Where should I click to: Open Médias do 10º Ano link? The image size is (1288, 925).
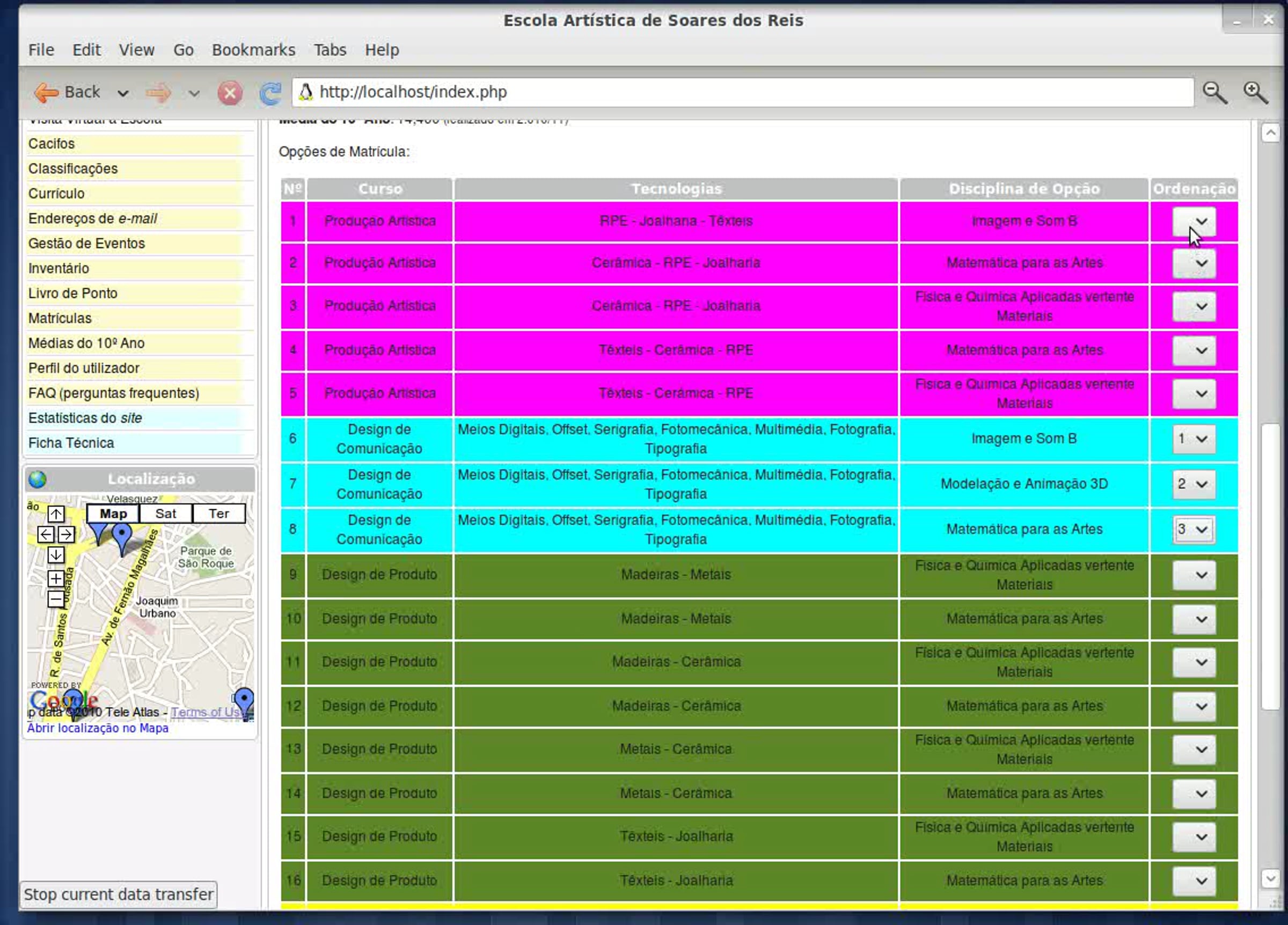point(86,343)
